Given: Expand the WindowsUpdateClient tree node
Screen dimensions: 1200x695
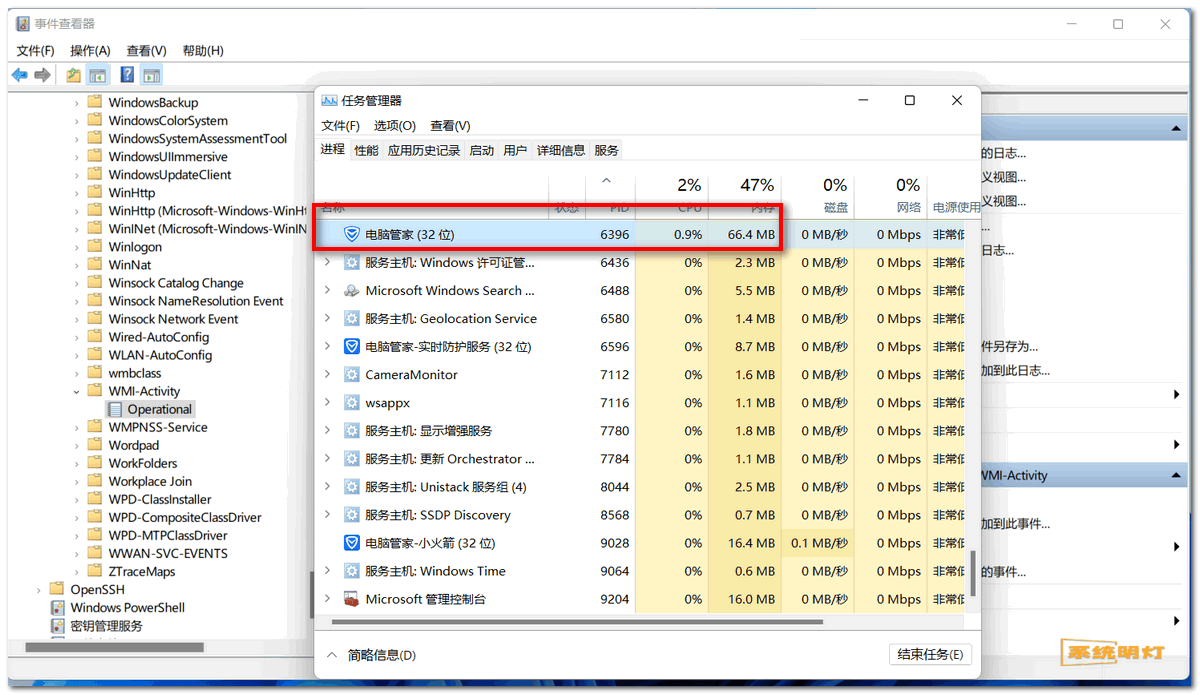Looking at the screenshot, I should (77, 175).
